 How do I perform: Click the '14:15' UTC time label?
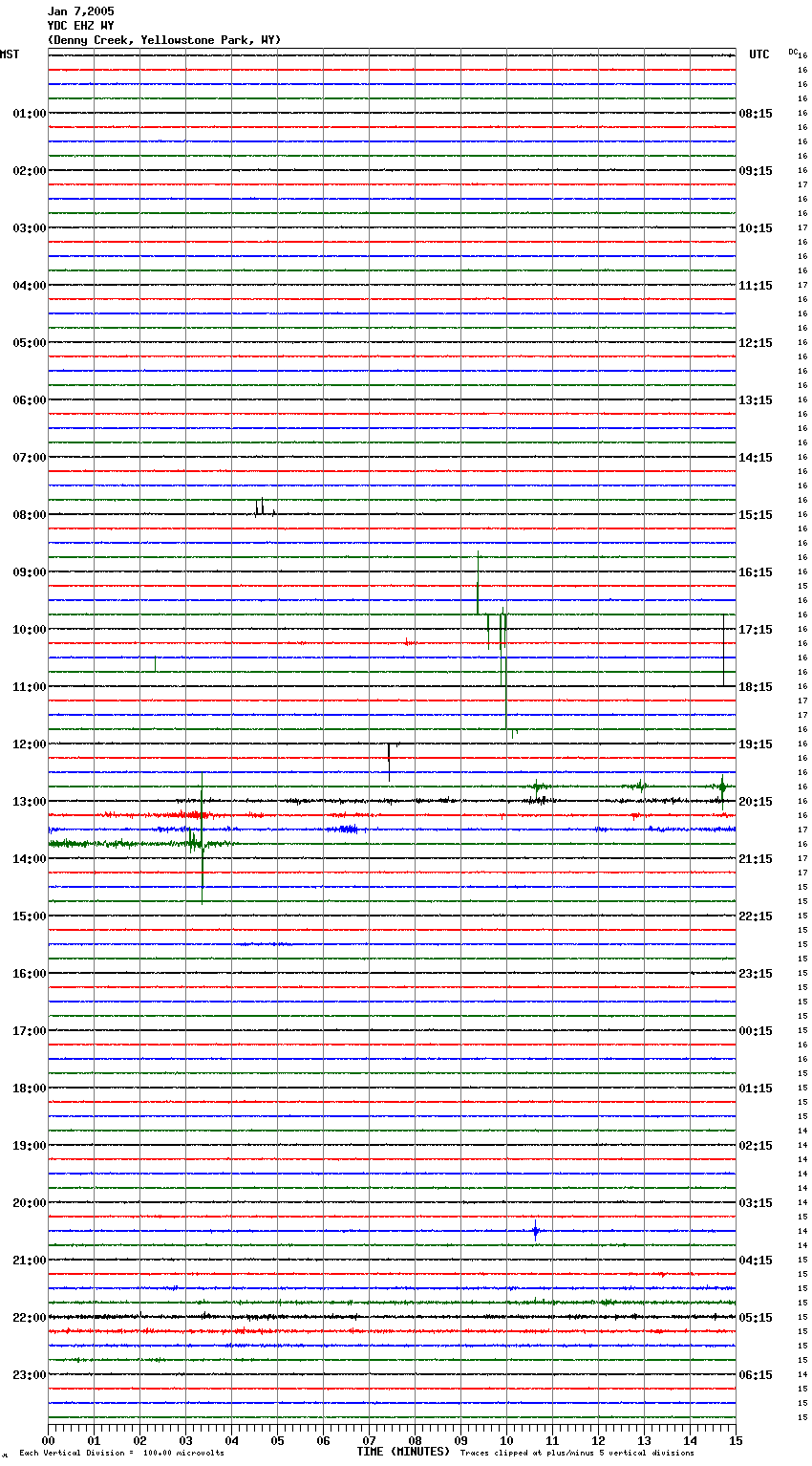point(756,458)
